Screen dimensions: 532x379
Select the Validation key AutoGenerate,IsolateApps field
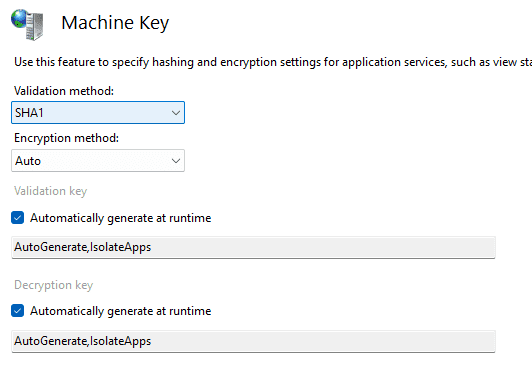pos(253,247)
